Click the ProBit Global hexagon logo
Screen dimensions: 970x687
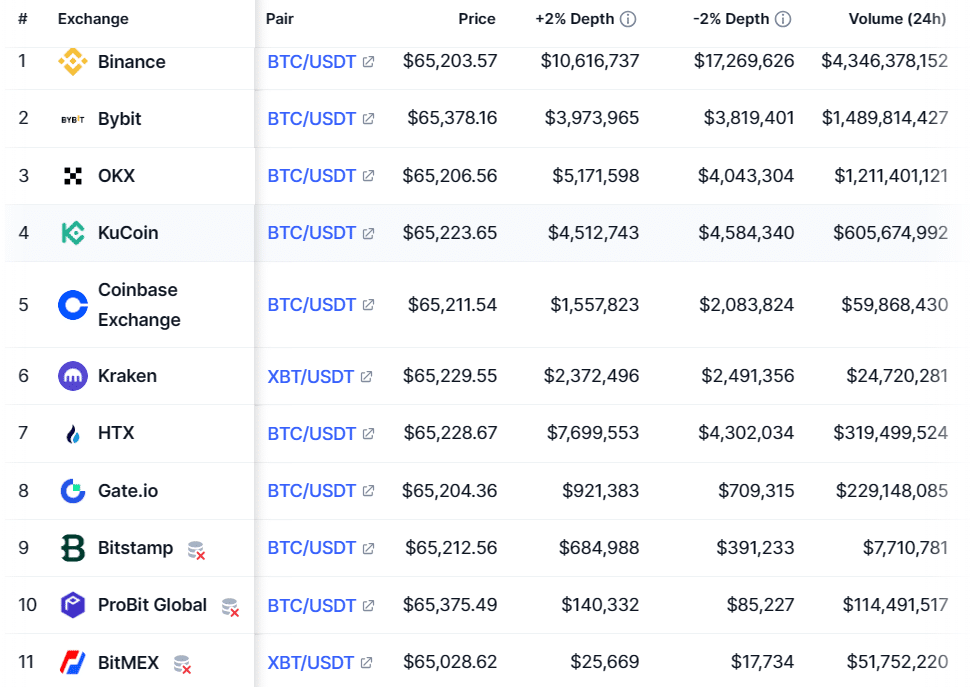[73, 605]
